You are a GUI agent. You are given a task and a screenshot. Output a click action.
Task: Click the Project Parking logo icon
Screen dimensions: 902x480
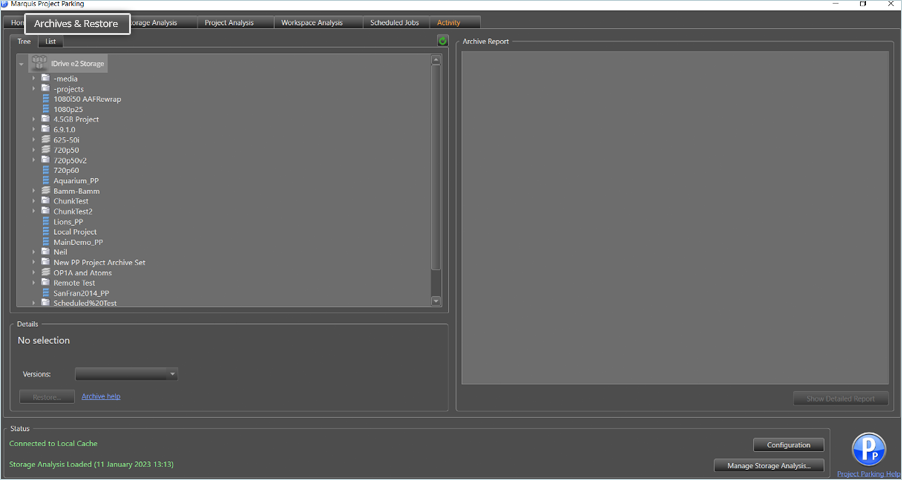coord(869,450)
